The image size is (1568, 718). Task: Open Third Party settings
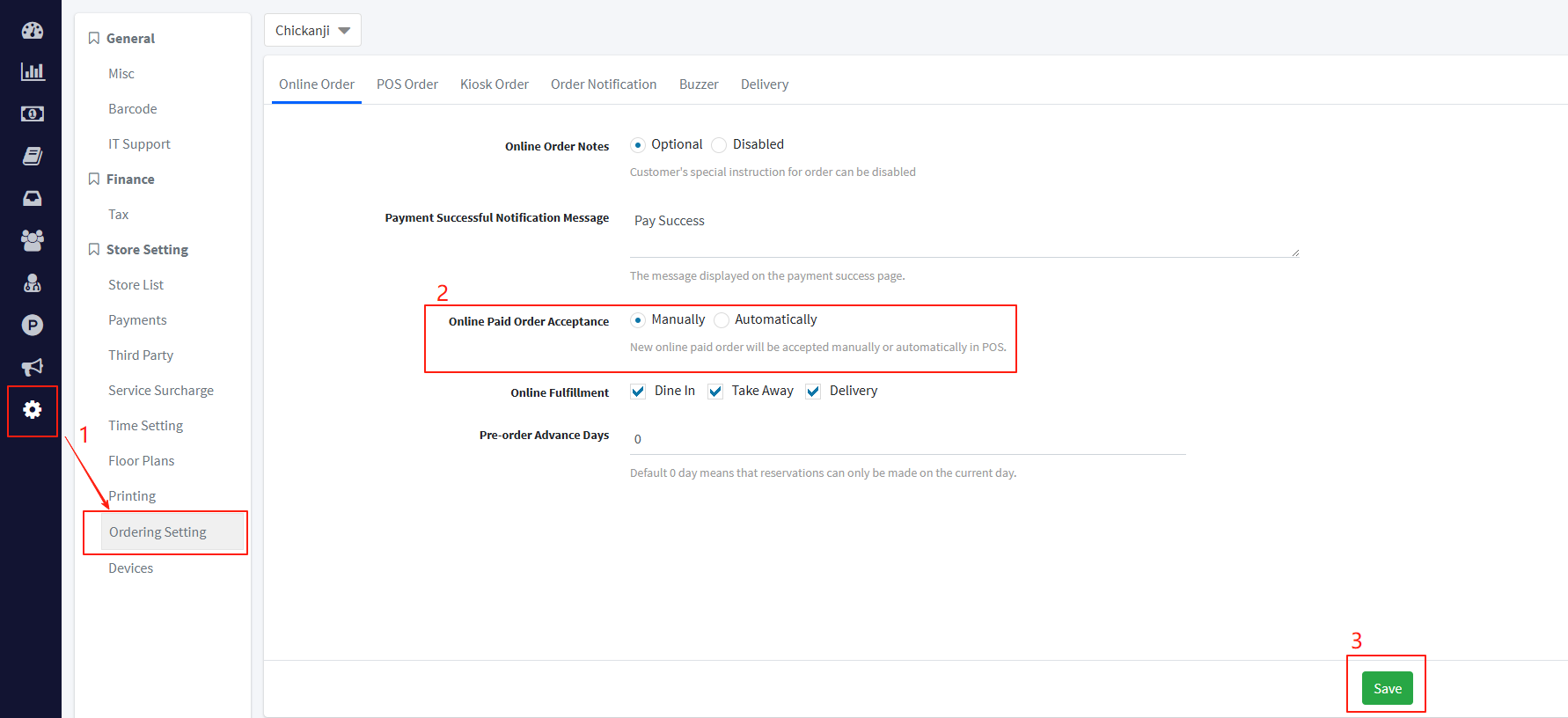(141, 355)
